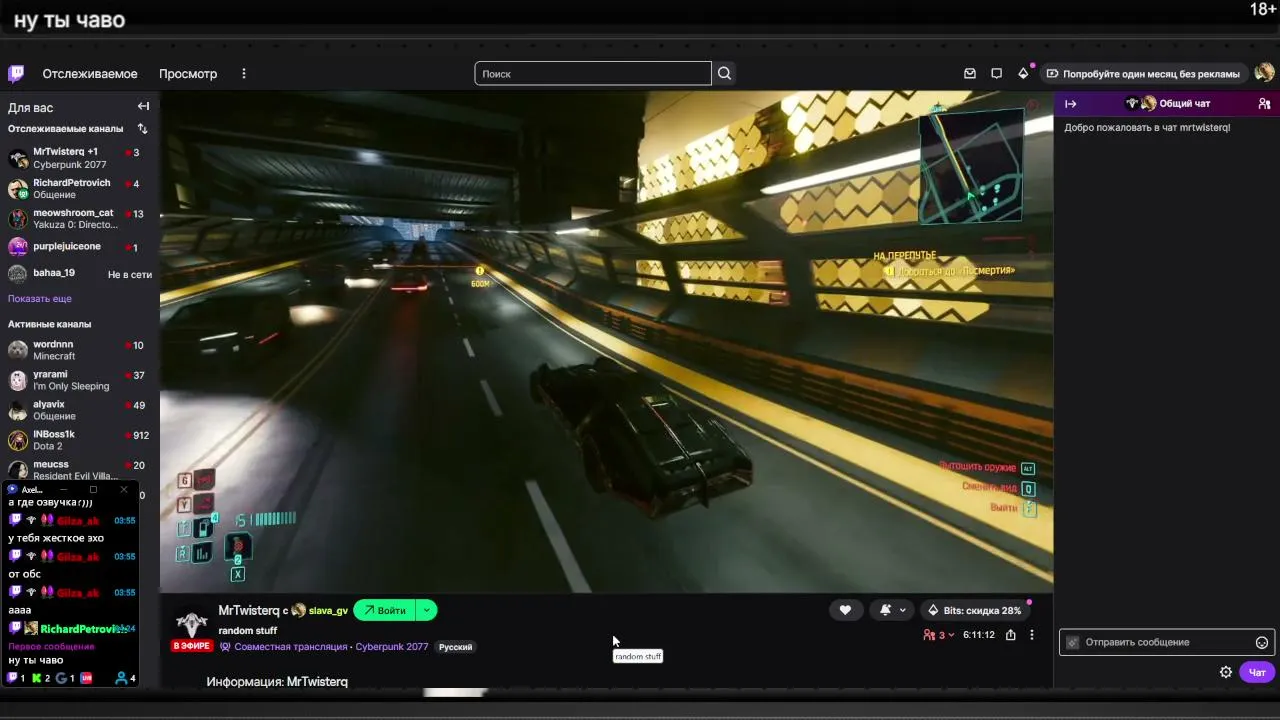This screenshot has height=720, width=1280.
Task: Click the Отслеживаемые каналы section header
Action: pos(65,129)
